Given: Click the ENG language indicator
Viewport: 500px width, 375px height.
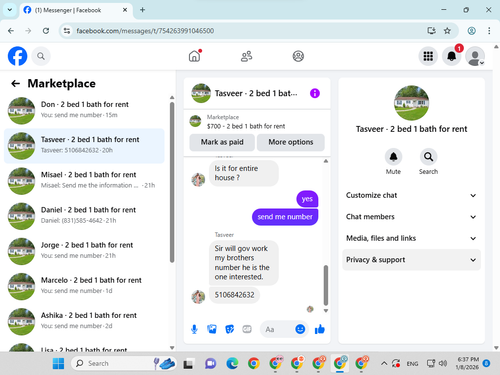Looking at the screenshot, I should tap(412, 363).
